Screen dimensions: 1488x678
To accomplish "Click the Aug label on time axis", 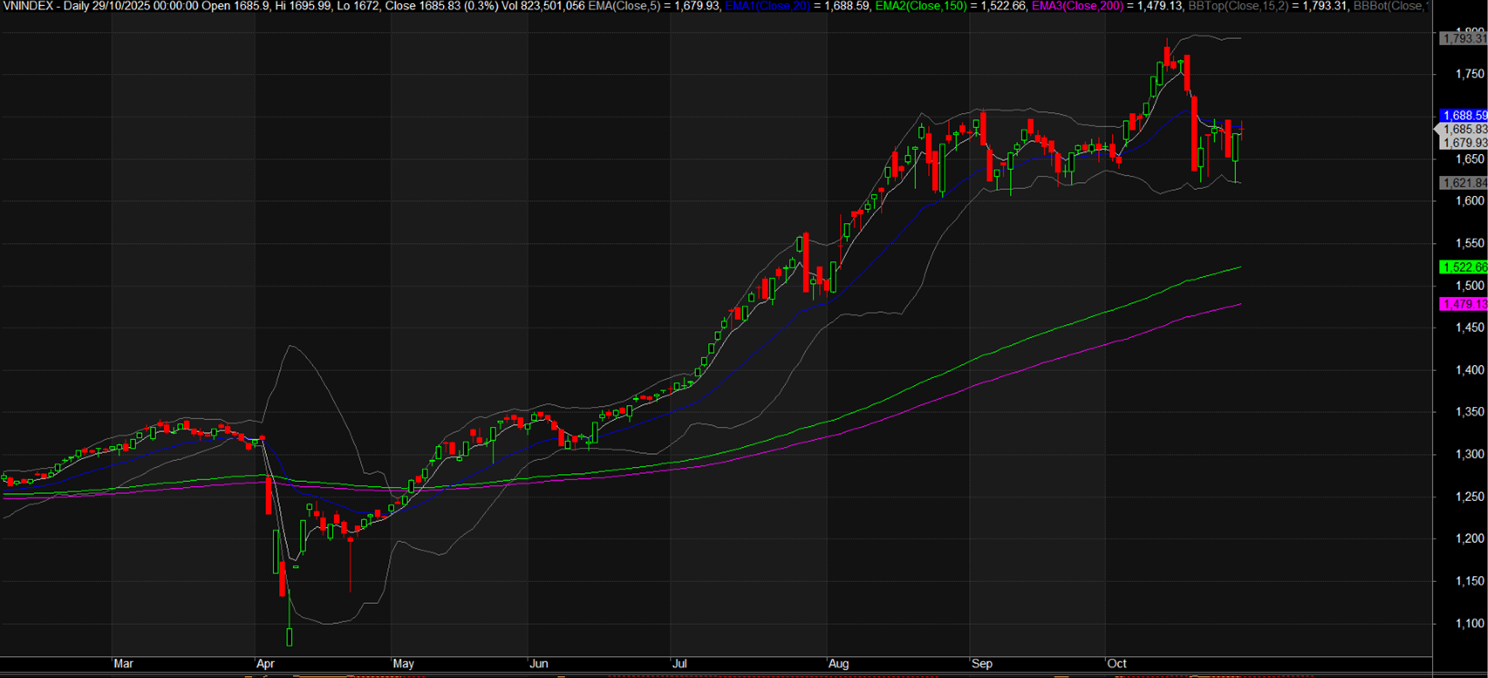I will coord(839,663).
